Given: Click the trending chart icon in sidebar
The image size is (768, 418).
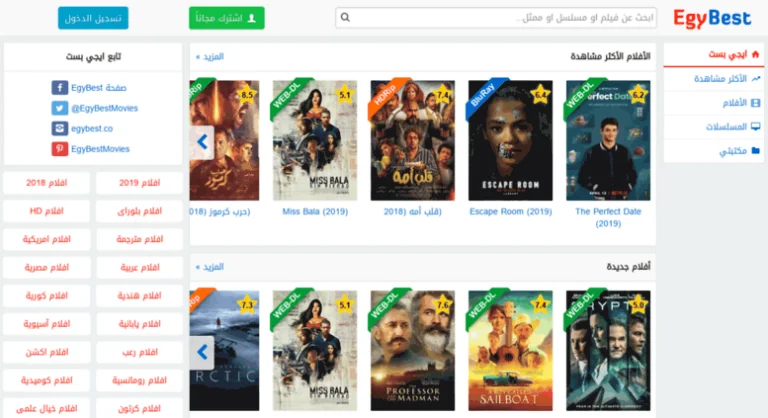Looking at the screenshot, I should click(x=756, y=78).
